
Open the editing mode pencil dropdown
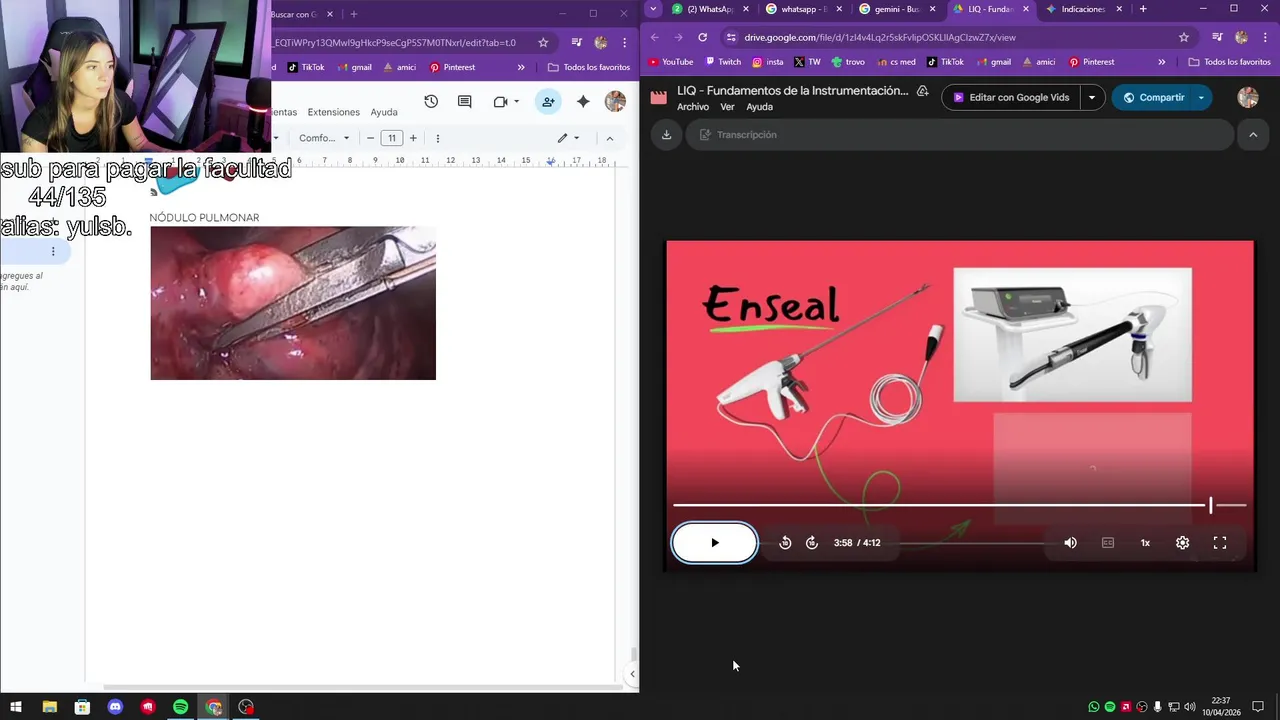coord(568,138)
